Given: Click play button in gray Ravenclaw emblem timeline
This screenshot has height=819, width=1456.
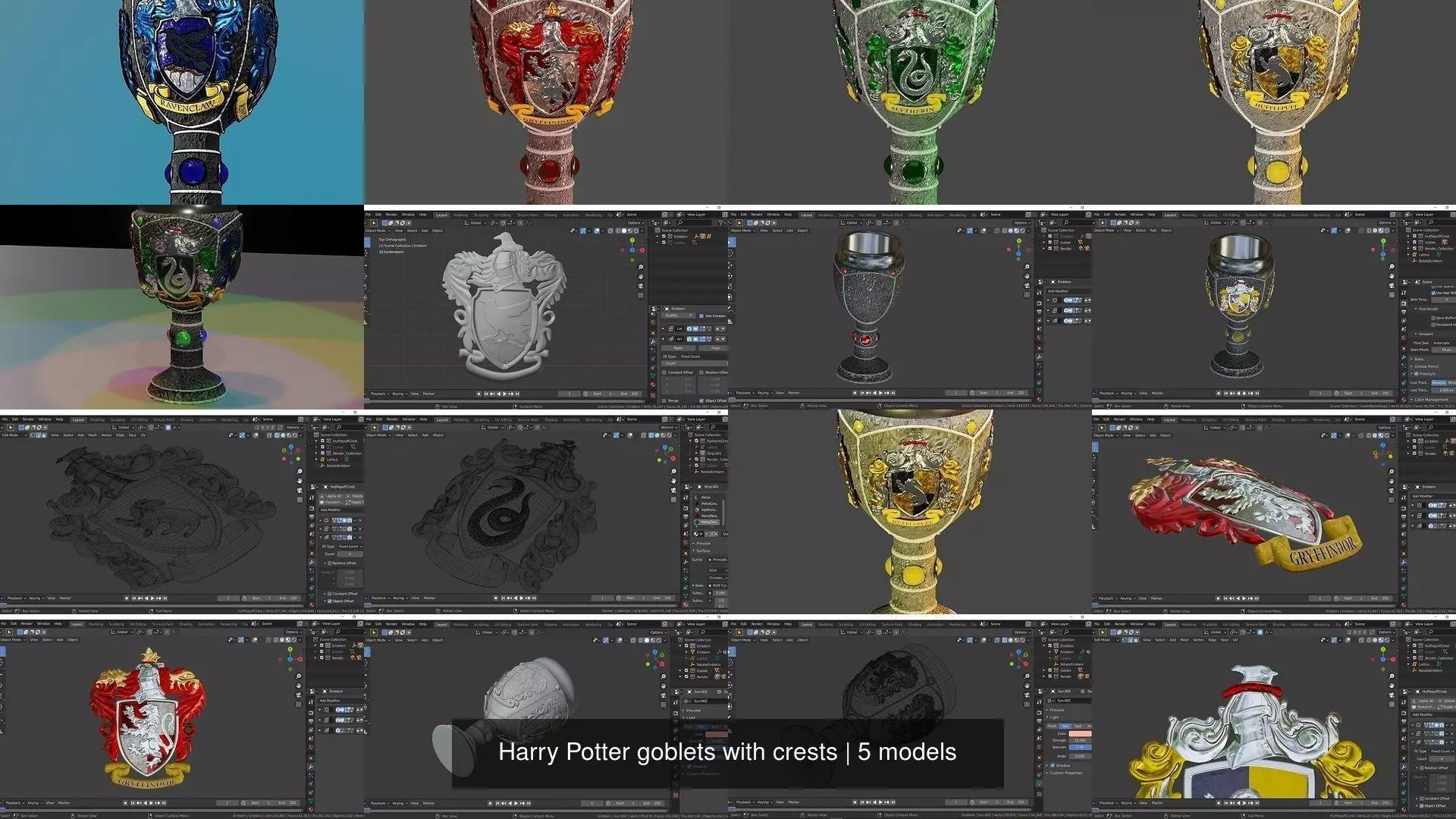Looking at the screenshot, I should [504, 394].
